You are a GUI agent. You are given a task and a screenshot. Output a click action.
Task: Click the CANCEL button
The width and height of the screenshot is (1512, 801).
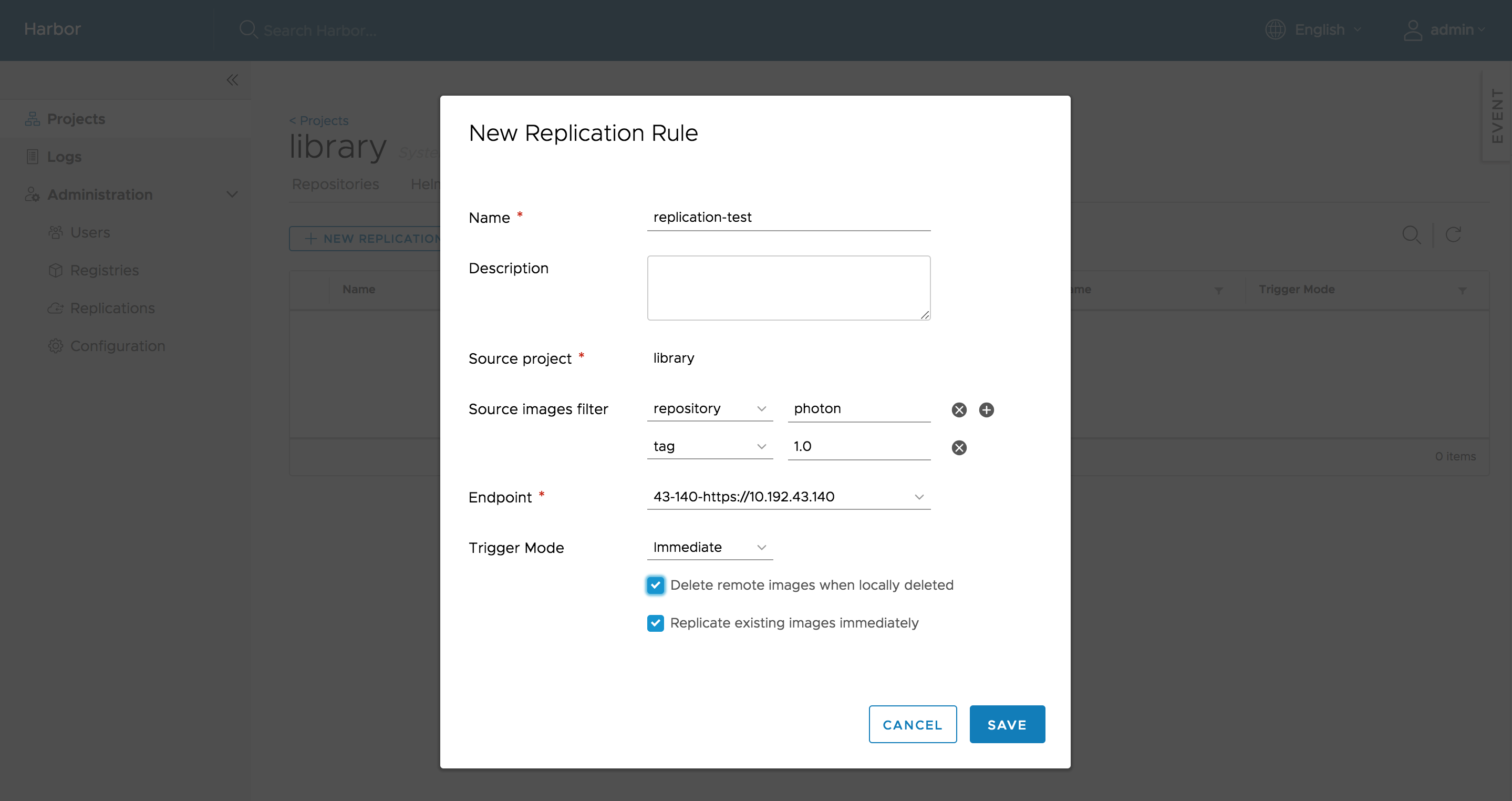[x=912, y=725]
